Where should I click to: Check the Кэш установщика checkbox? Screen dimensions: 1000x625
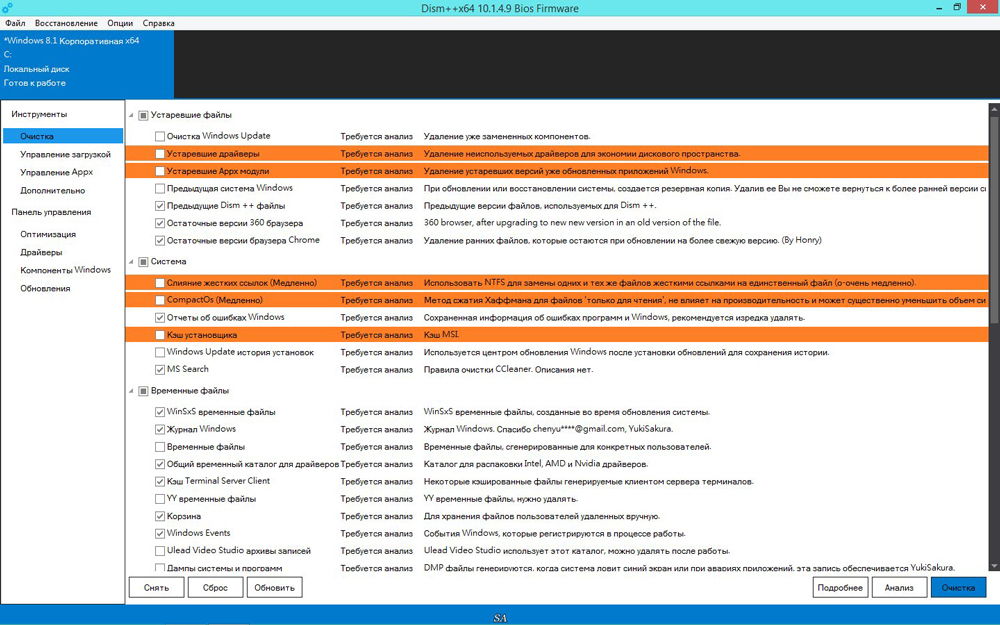[x=160, y=335]
